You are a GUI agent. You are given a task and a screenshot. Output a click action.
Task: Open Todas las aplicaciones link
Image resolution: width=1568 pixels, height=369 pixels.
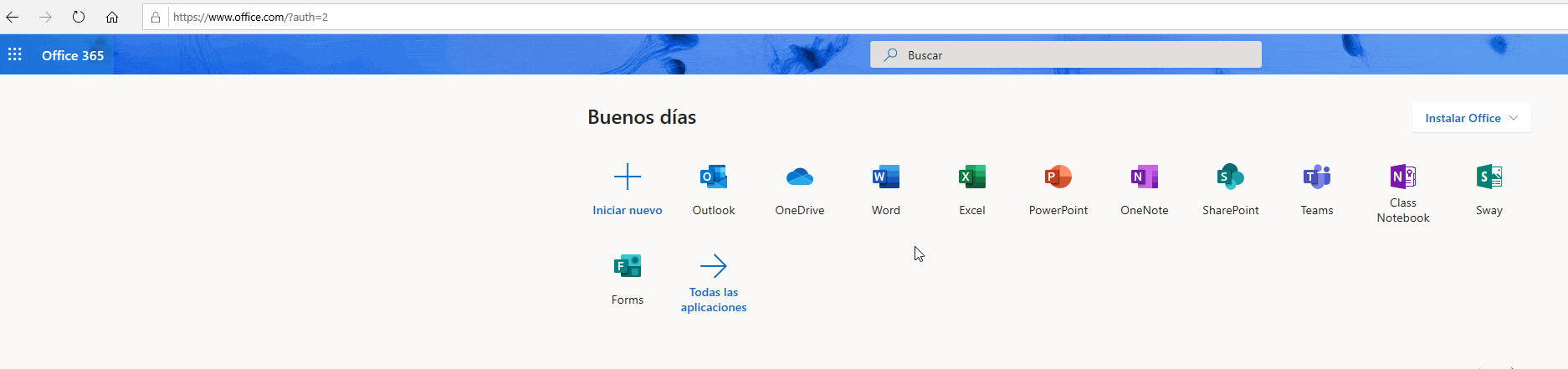(x=713, y=267)
